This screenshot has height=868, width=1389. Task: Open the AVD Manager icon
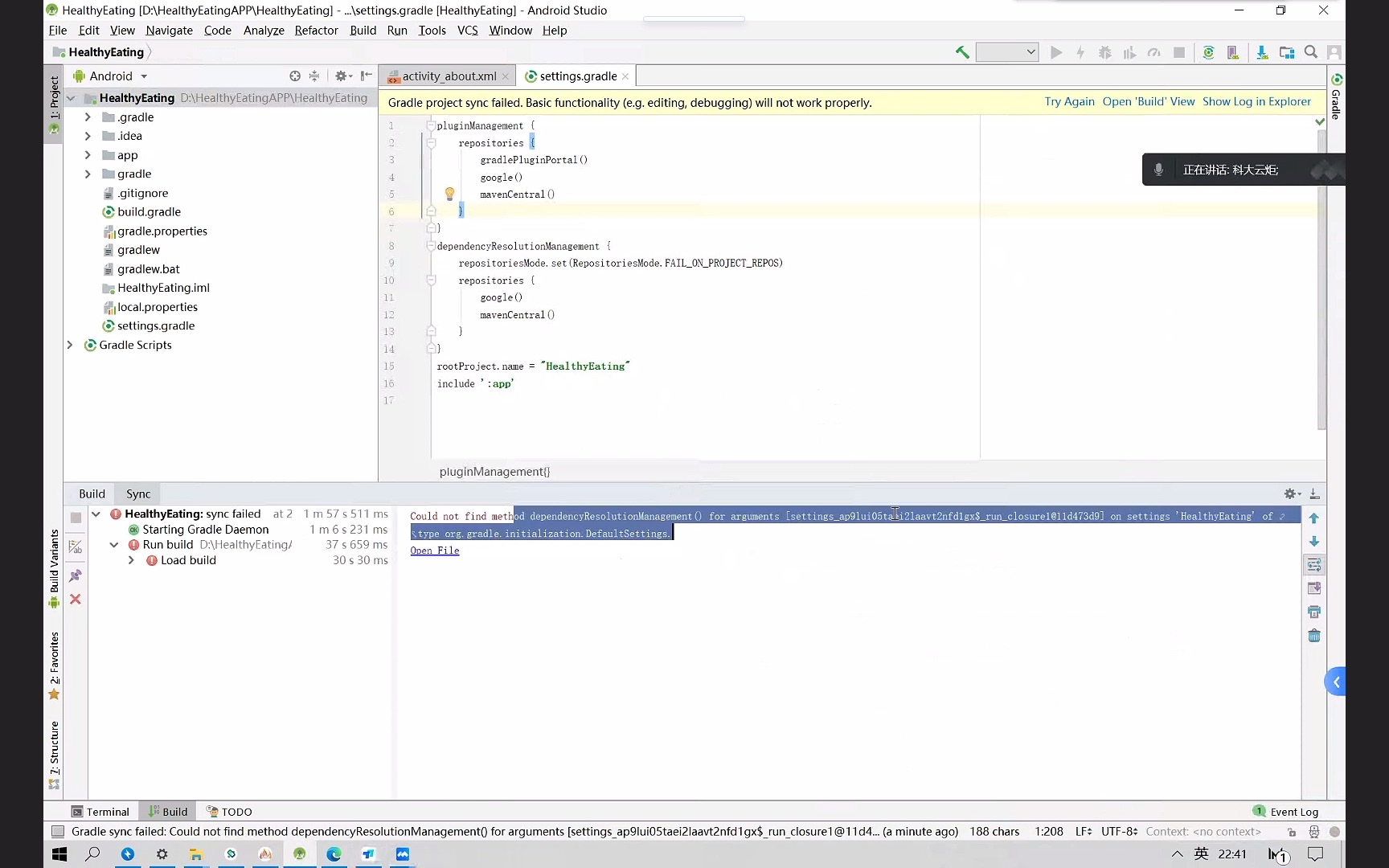point(1232,52)
